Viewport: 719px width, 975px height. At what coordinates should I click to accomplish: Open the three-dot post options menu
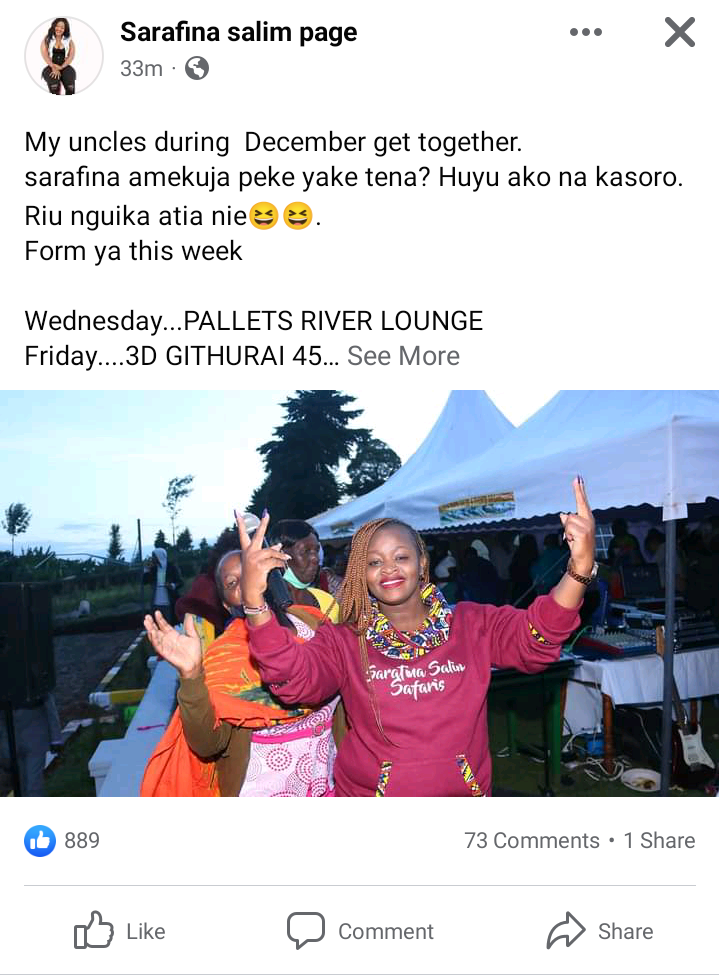click(x=585, y=32)
